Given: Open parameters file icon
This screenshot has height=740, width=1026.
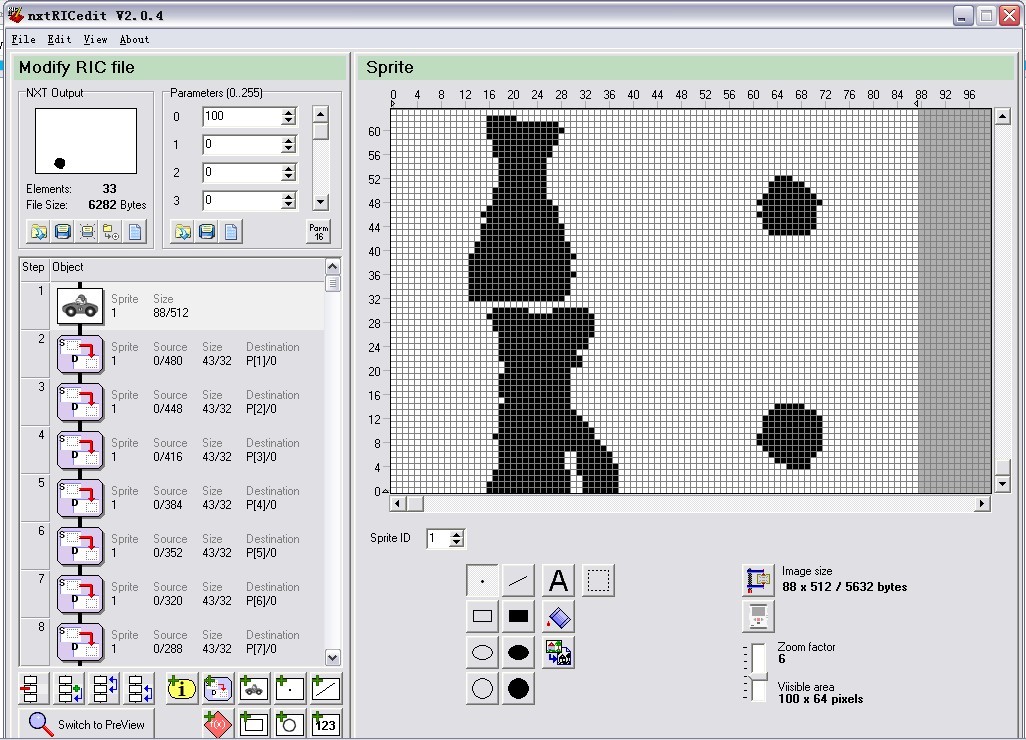Looking at the screenshot, I should tap(183, 232).
